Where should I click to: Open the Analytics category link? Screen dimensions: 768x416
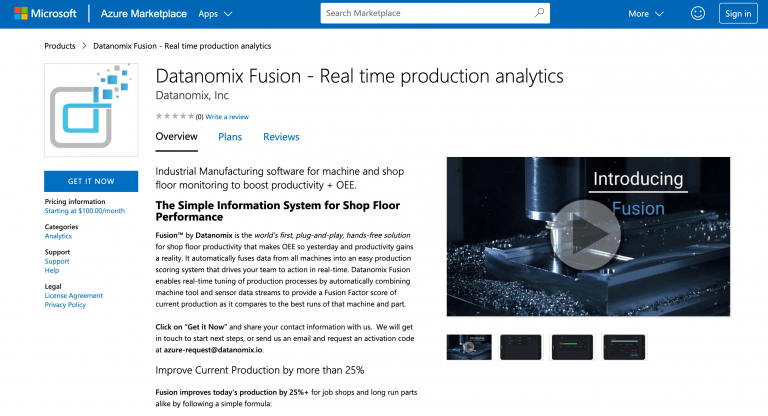(x=58, y=236)
